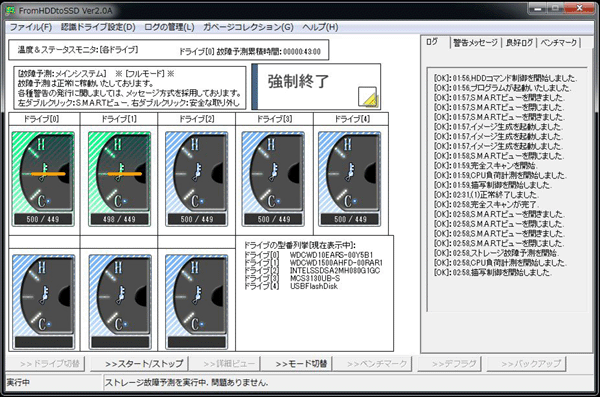Click the log entry ストレージ故障予測を開始
600x397 pixels.
point(496,253)
